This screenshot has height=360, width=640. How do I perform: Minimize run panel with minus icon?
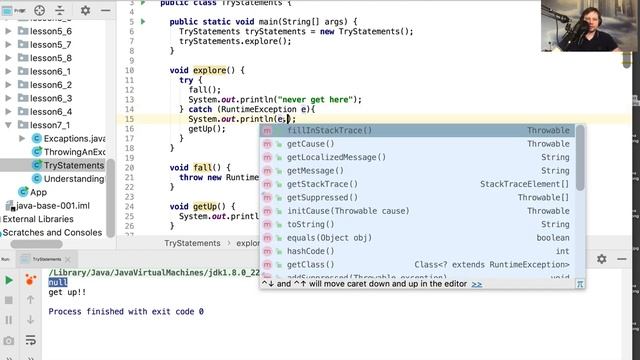click(622, 259)
